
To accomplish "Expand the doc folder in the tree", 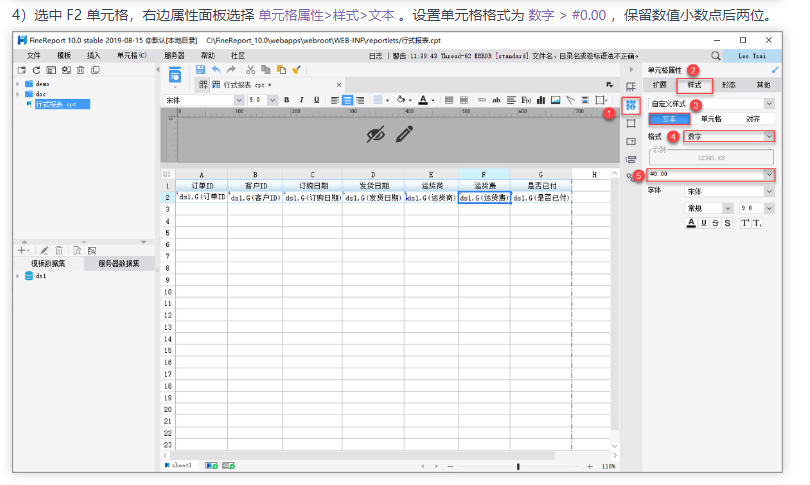I will [18, 94].
